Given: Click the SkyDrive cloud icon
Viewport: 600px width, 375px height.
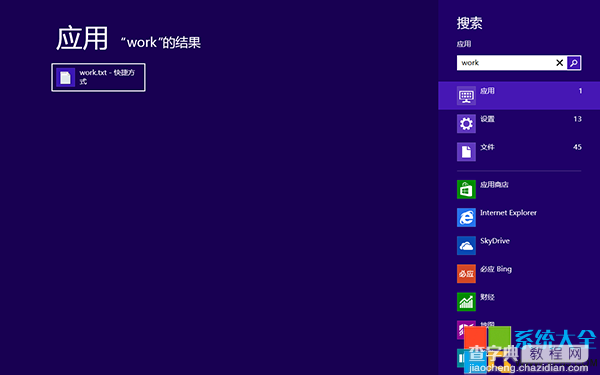Looking at the screenshot, I should pyautogui.click(x=466, y=245).
